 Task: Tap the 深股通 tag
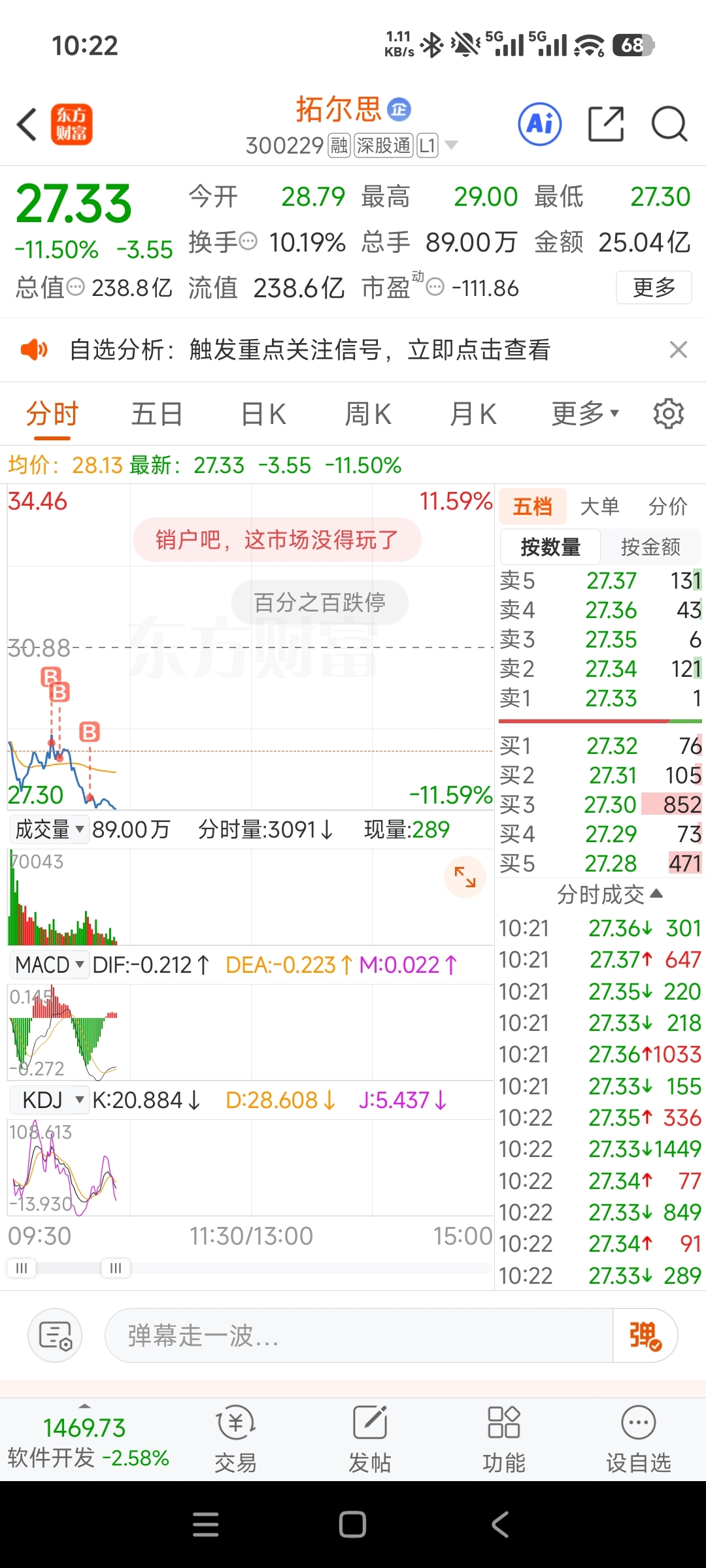[x=384, y=145]
